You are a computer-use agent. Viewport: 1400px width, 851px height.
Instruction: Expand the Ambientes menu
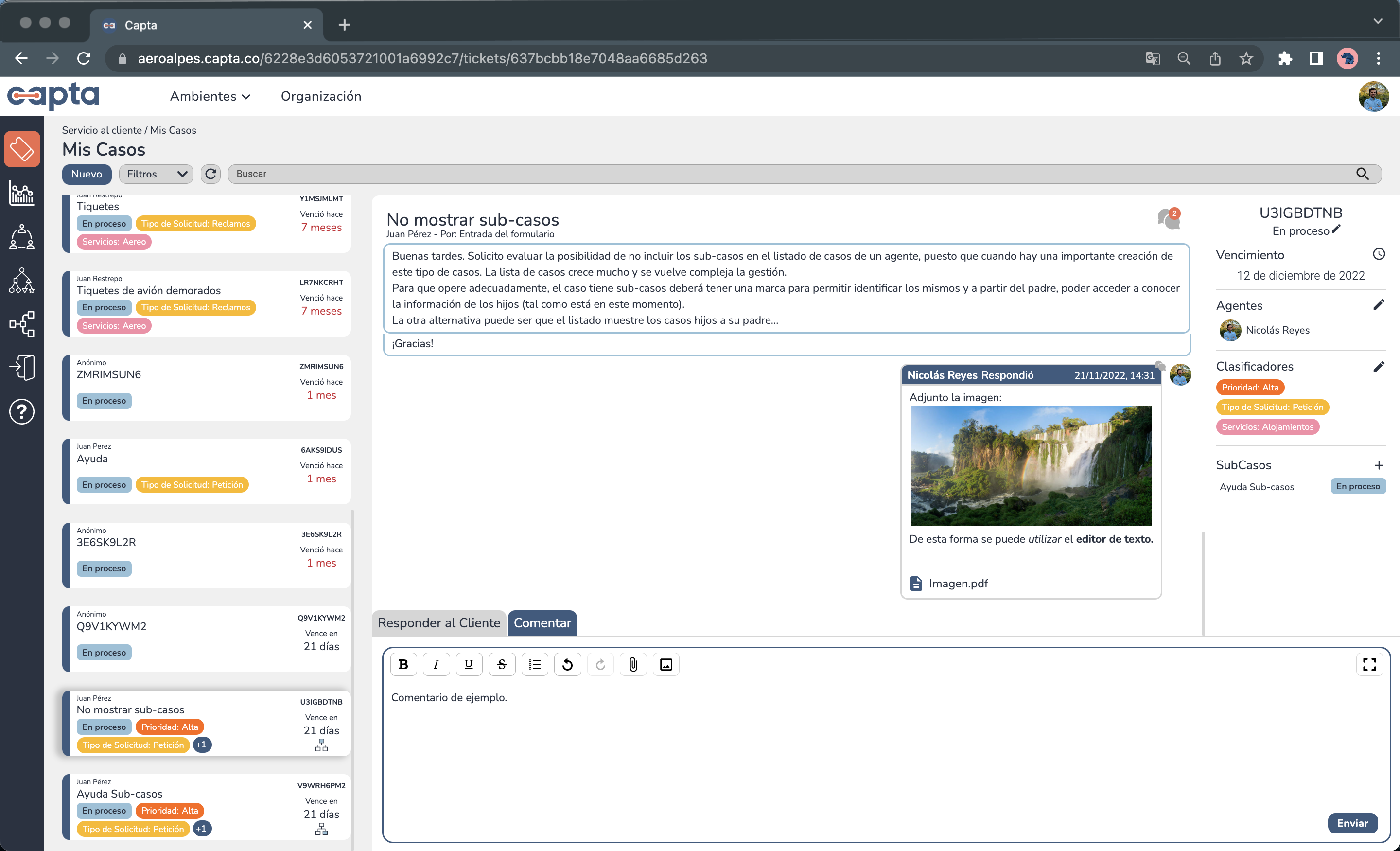(210, 96)
